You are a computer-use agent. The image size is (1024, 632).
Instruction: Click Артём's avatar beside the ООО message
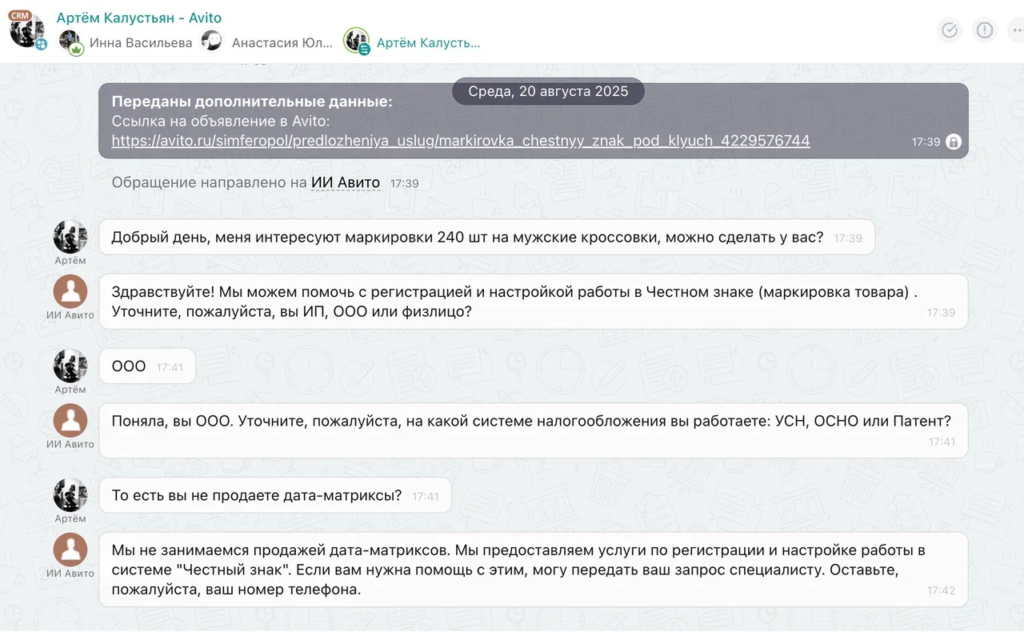(71, 366)
